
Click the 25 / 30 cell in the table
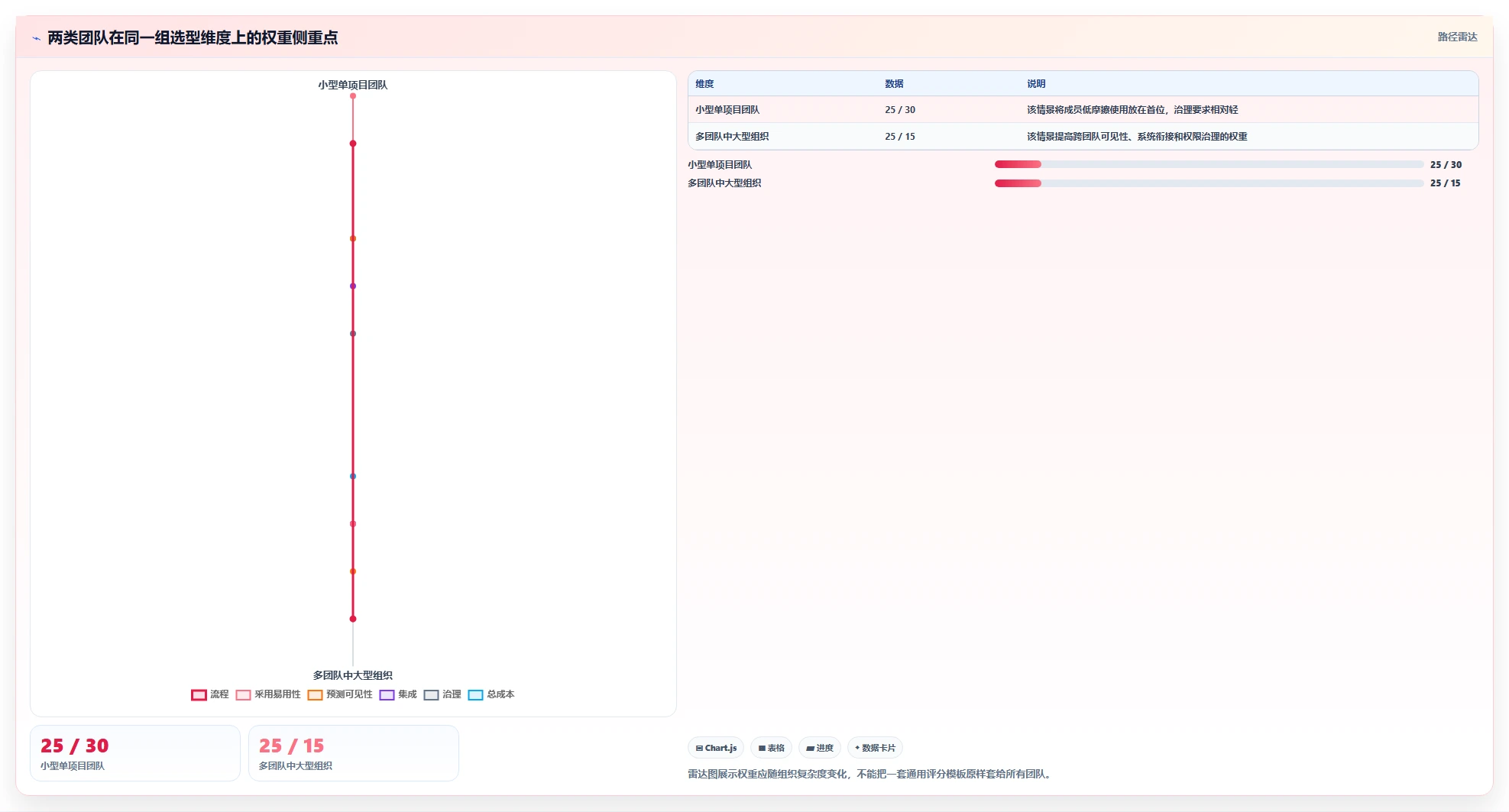coord(900,110)
